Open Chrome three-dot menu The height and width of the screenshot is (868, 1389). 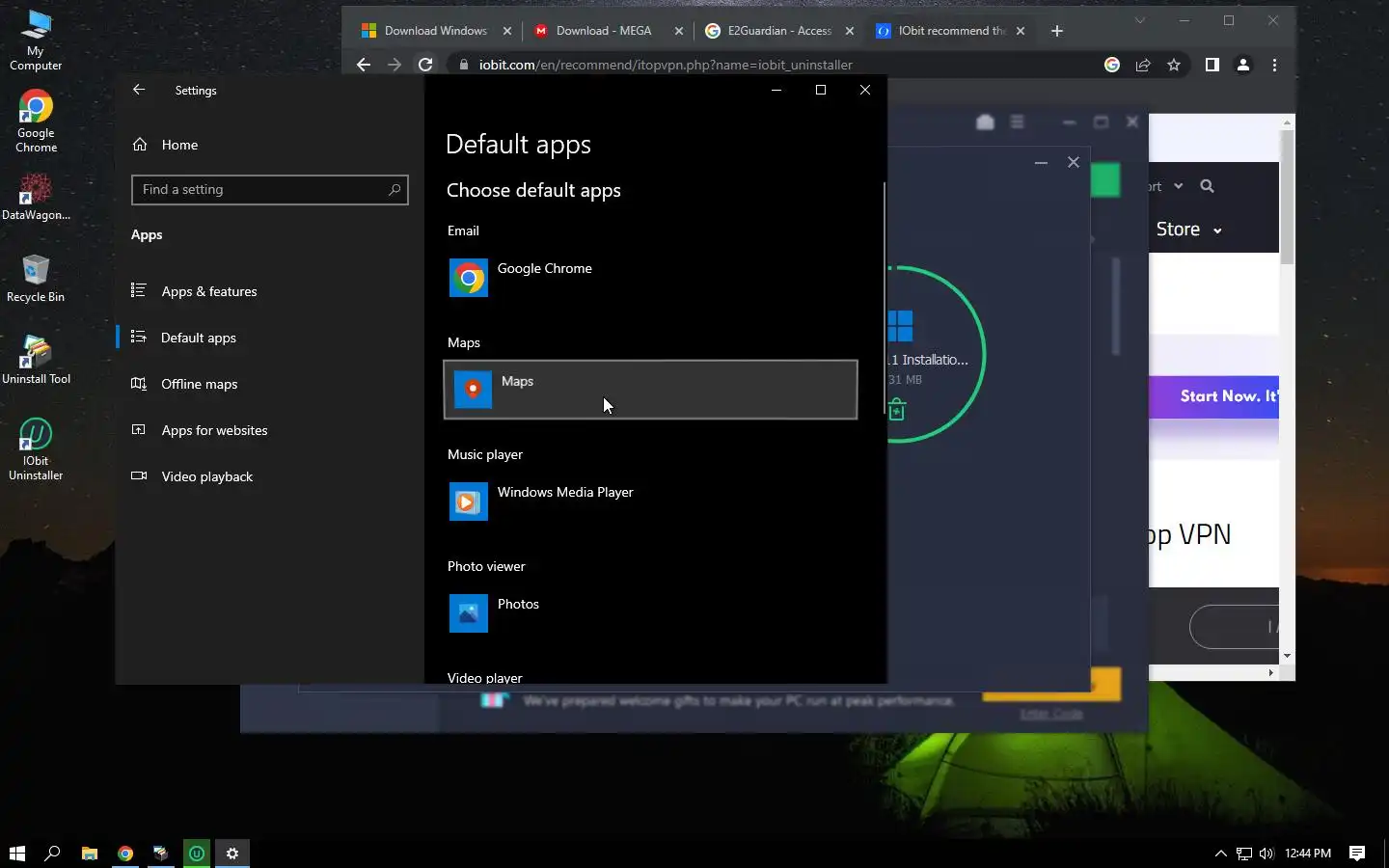tap(1274, 65)
